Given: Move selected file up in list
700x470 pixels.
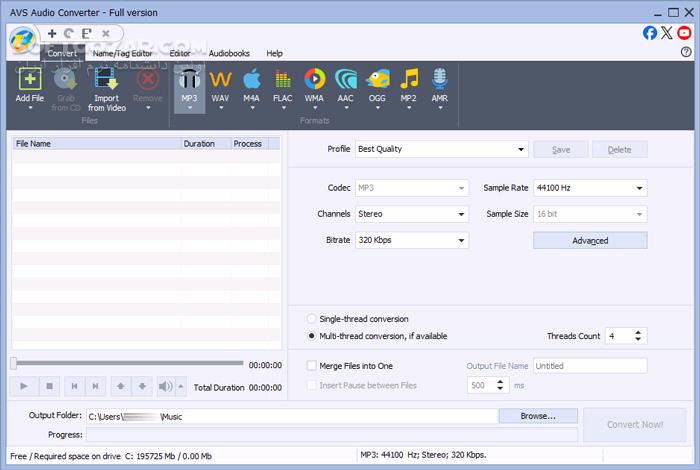Looking at the screenshot, I should pos(121,386).
